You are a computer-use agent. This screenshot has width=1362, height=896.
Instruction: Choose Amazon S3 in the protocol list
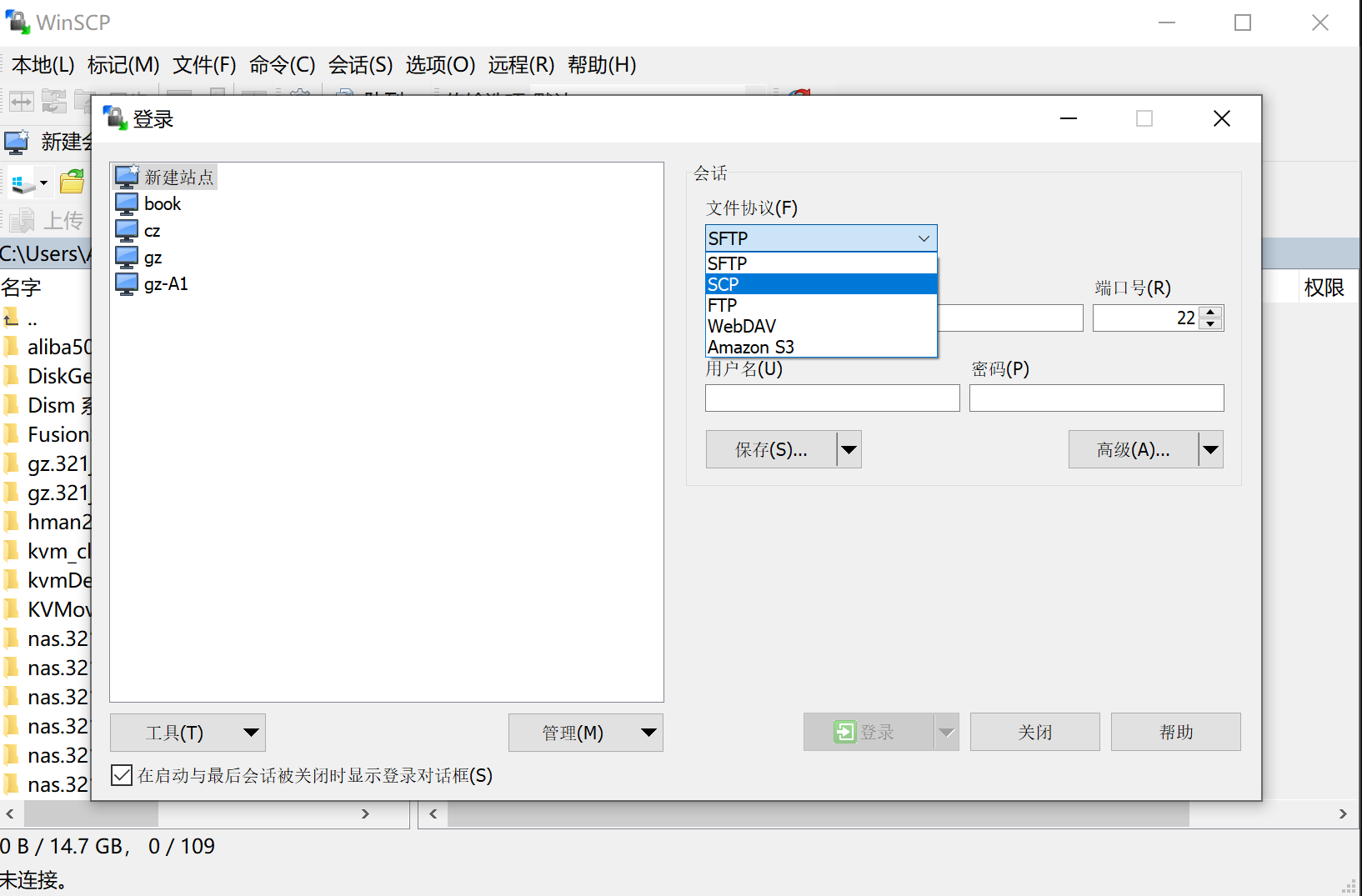coord(821,347)
